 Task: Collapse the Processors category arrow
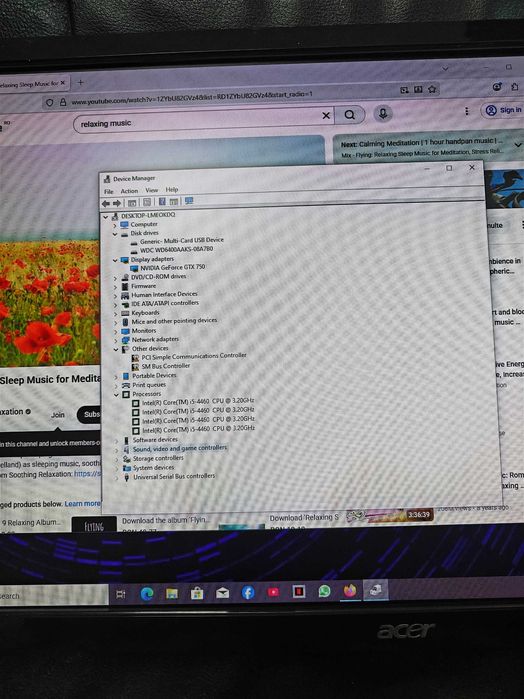click(x=116, y=395)
